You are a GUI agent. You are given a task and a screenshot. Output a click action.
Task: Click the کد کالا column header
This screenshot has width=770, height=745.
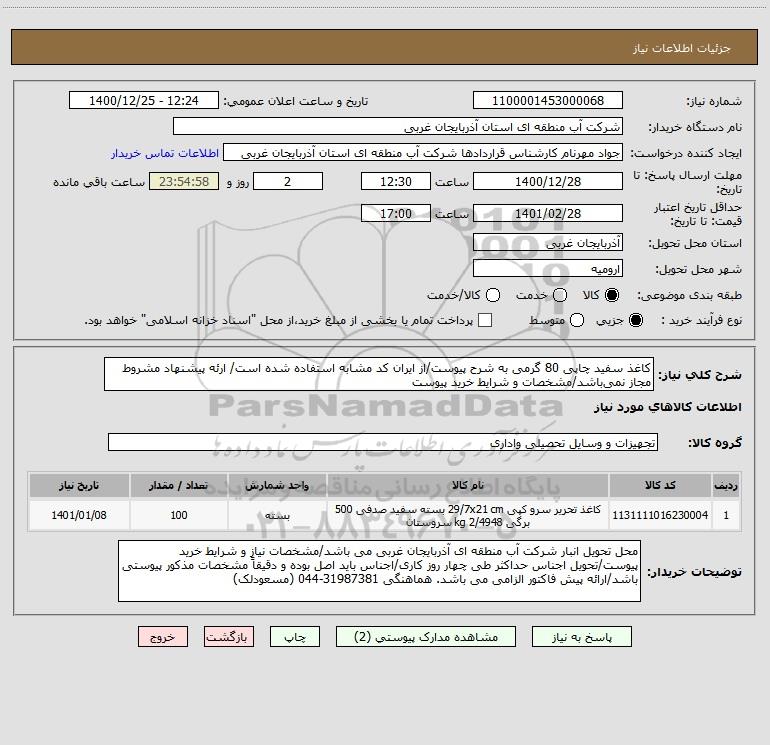pos(660,485)
